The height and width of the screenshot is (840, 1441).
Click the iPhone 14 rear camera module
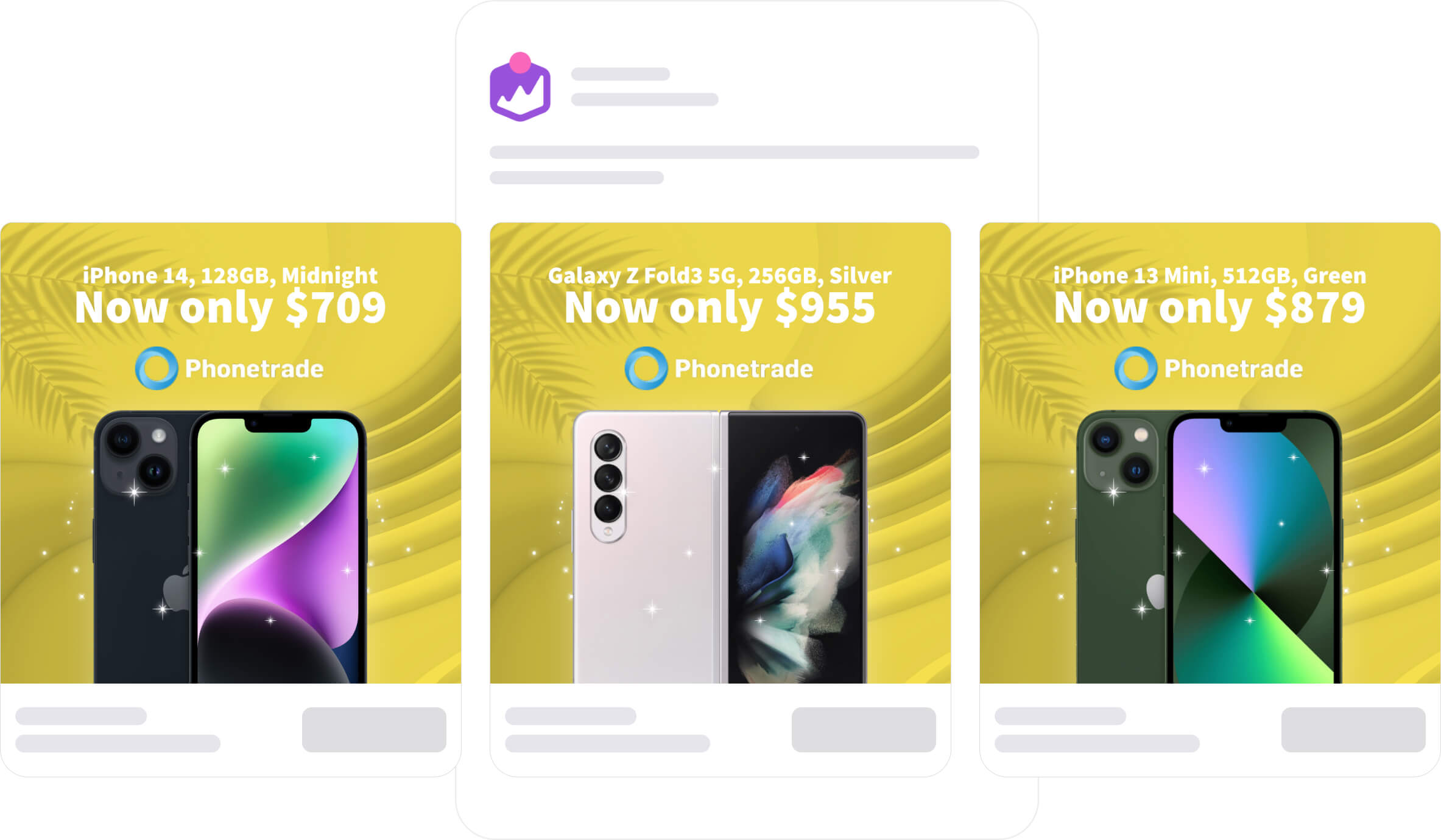click(x=139, y=455)
